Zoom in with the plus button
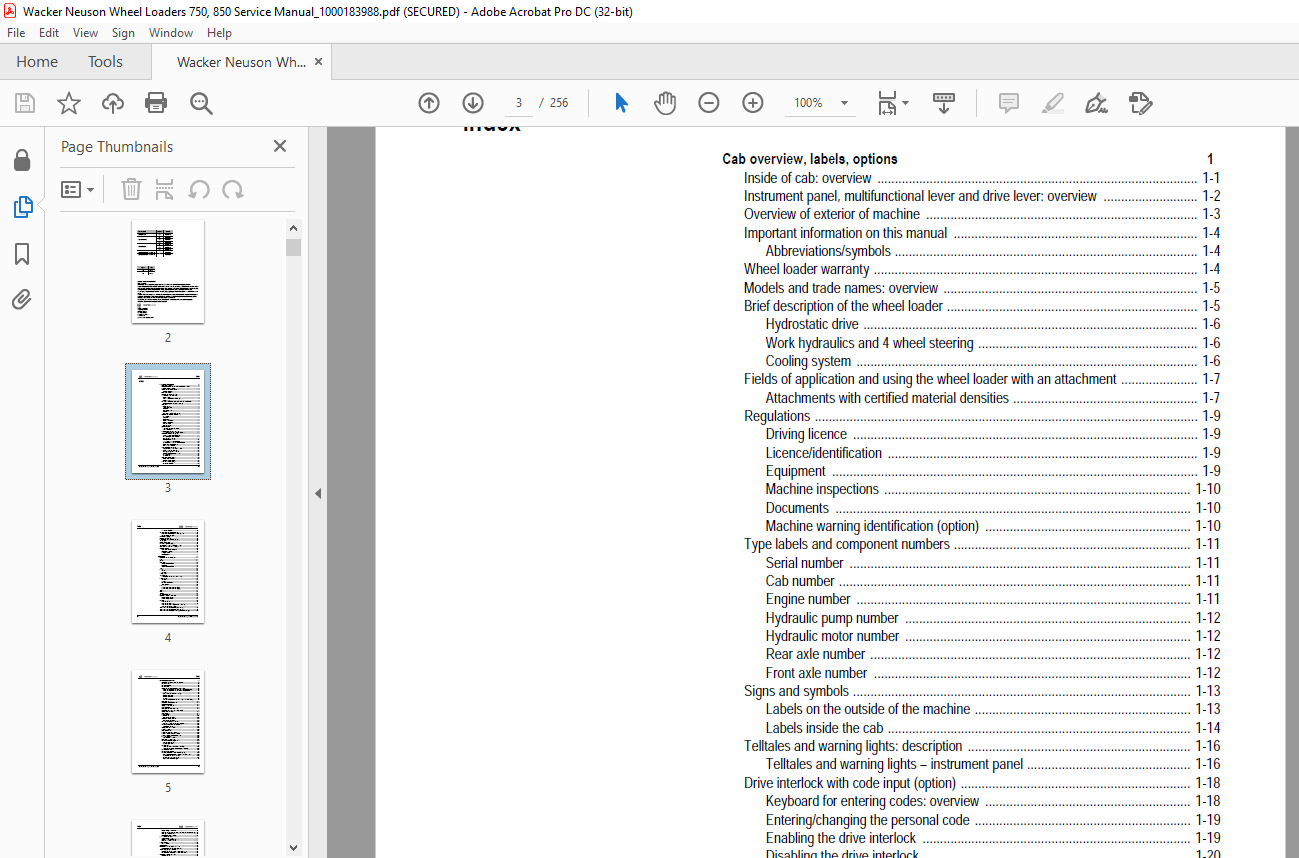The width and height of the screenshot is (1299, 858). 753,103
